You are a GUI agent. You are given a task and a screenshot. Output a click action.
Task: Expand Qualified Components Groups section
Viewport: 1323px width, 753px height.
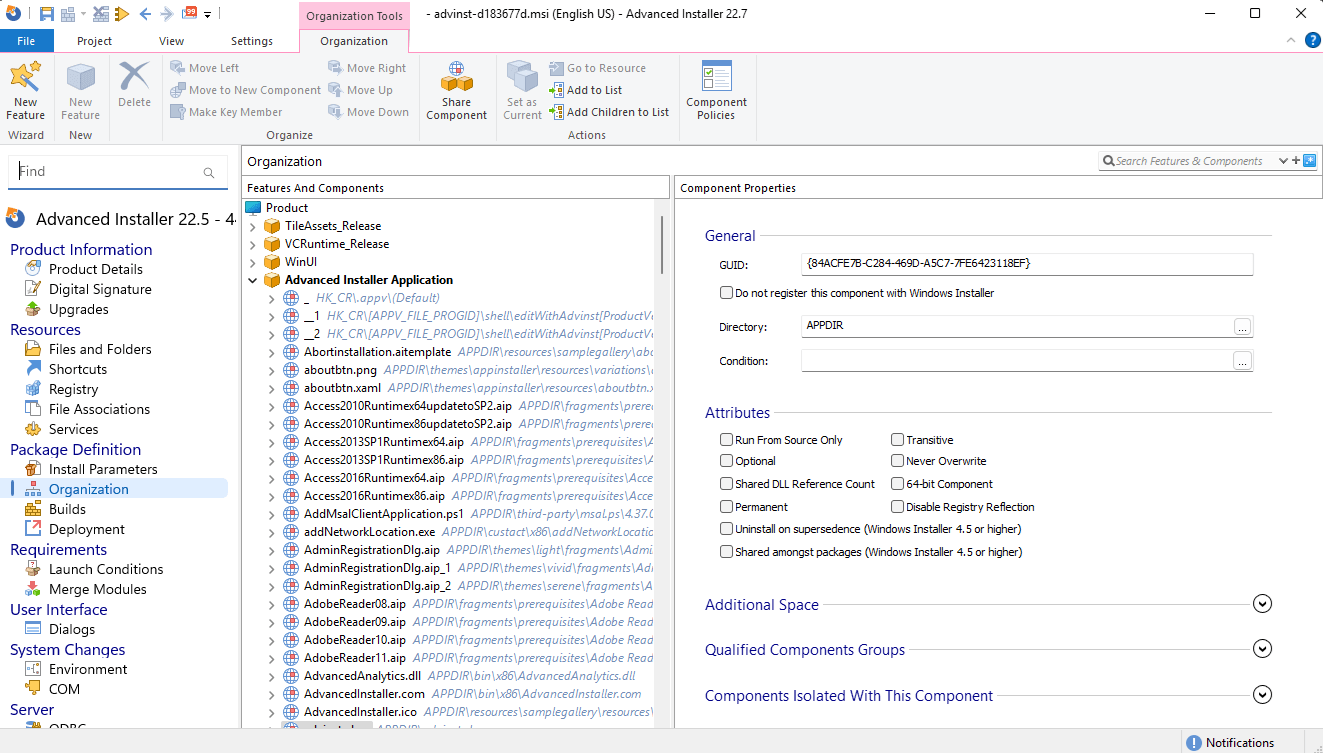[1262, 649]
